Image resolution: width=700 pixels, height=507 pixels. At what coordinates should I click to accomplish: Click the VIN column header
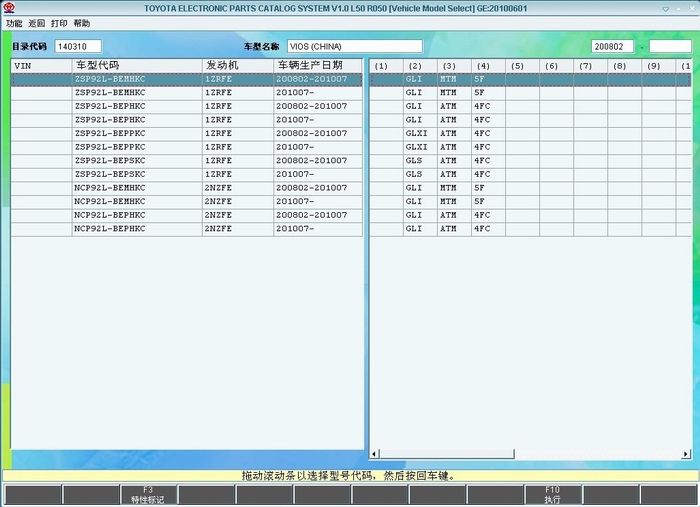point(41,66)
